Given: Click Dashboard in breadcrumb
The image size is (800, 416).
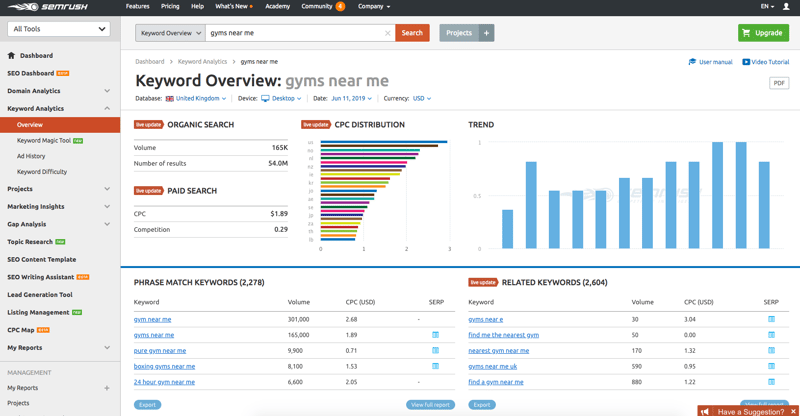Looking at the screenshot, I should click(x=149, y=62).
